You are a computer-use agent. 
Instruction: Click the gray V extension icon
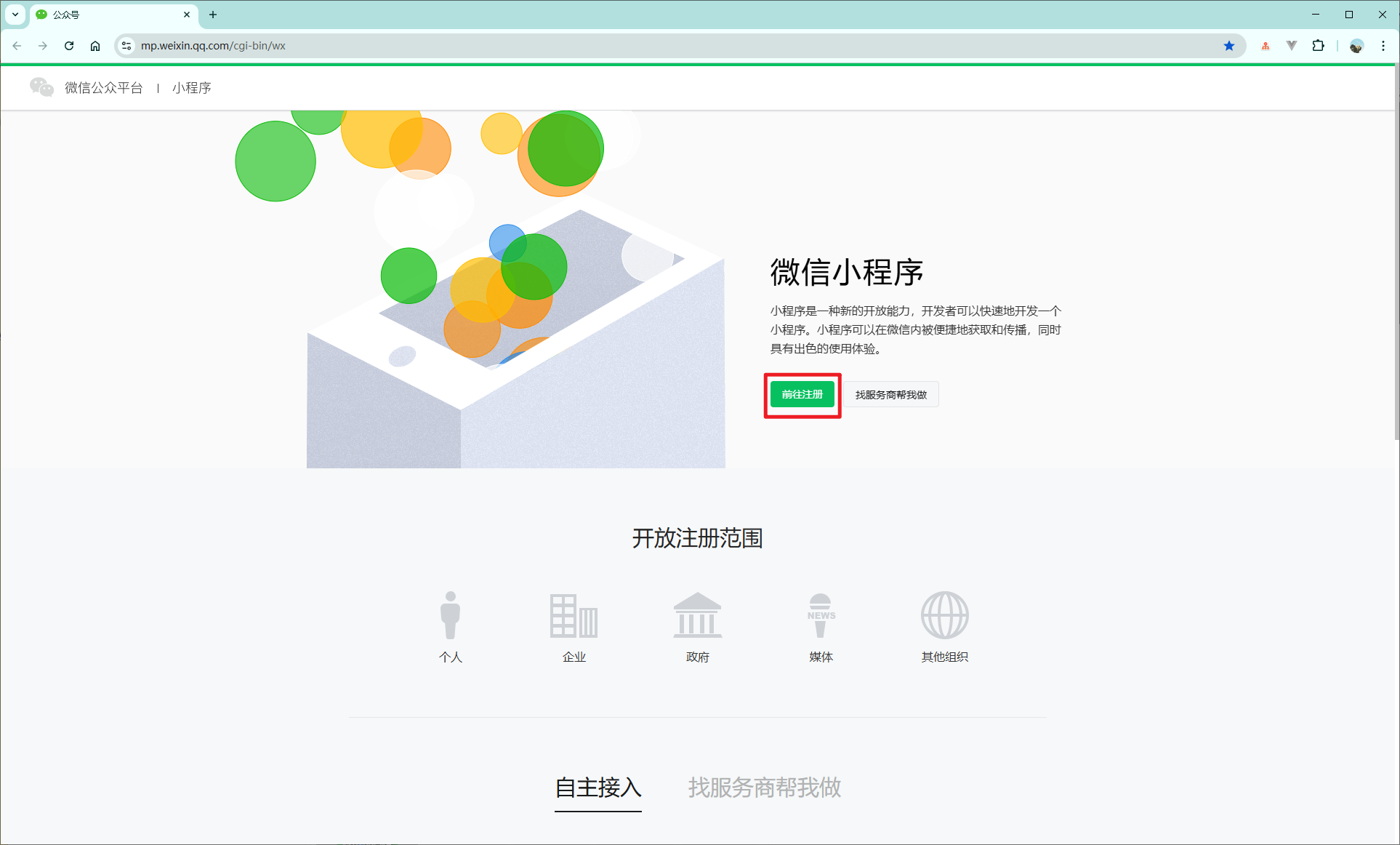tap(1292, 46)
